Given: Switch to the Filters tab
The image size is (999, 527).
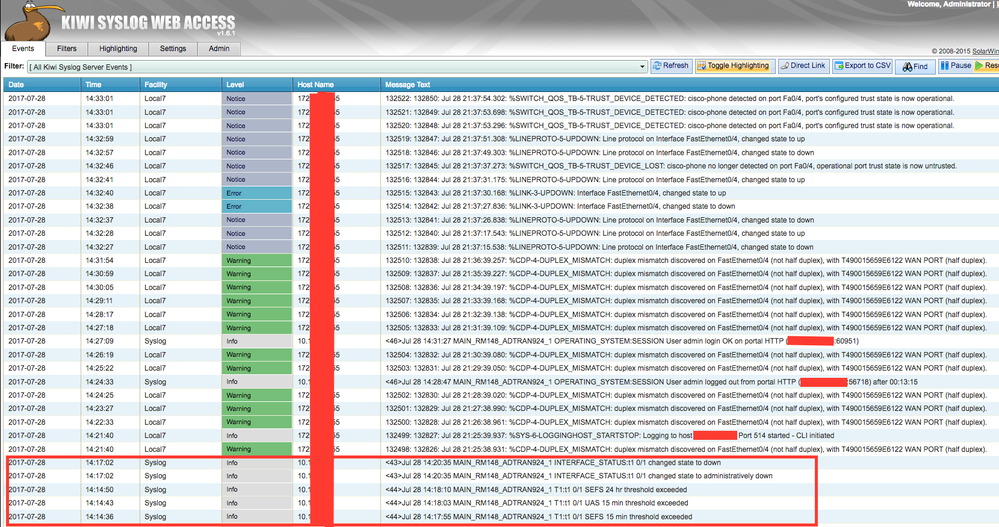Looking at the screenshot, I should tap(66, 49).
